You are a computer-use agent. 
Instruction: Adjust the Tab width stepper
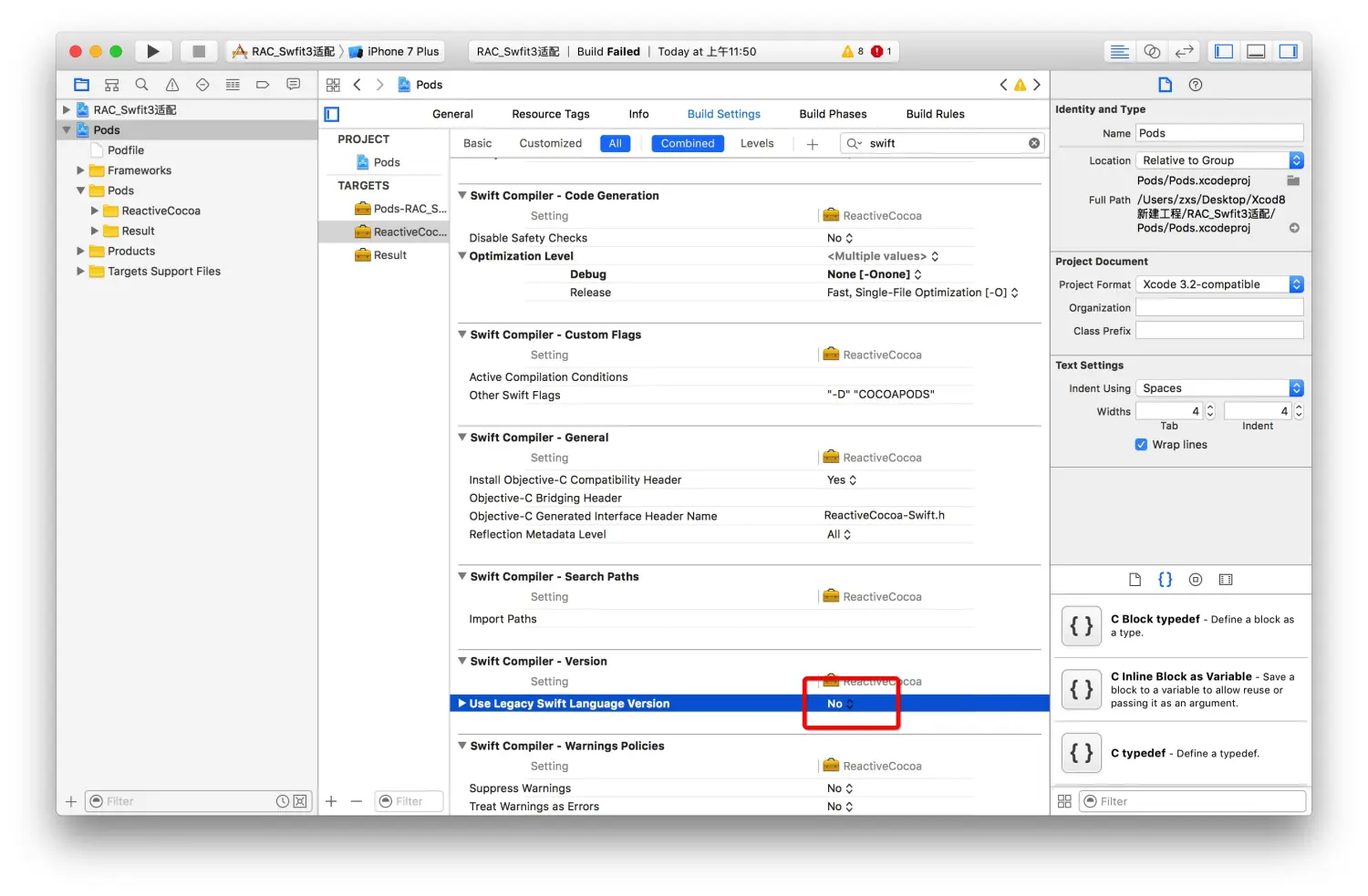coord(1210,411)
